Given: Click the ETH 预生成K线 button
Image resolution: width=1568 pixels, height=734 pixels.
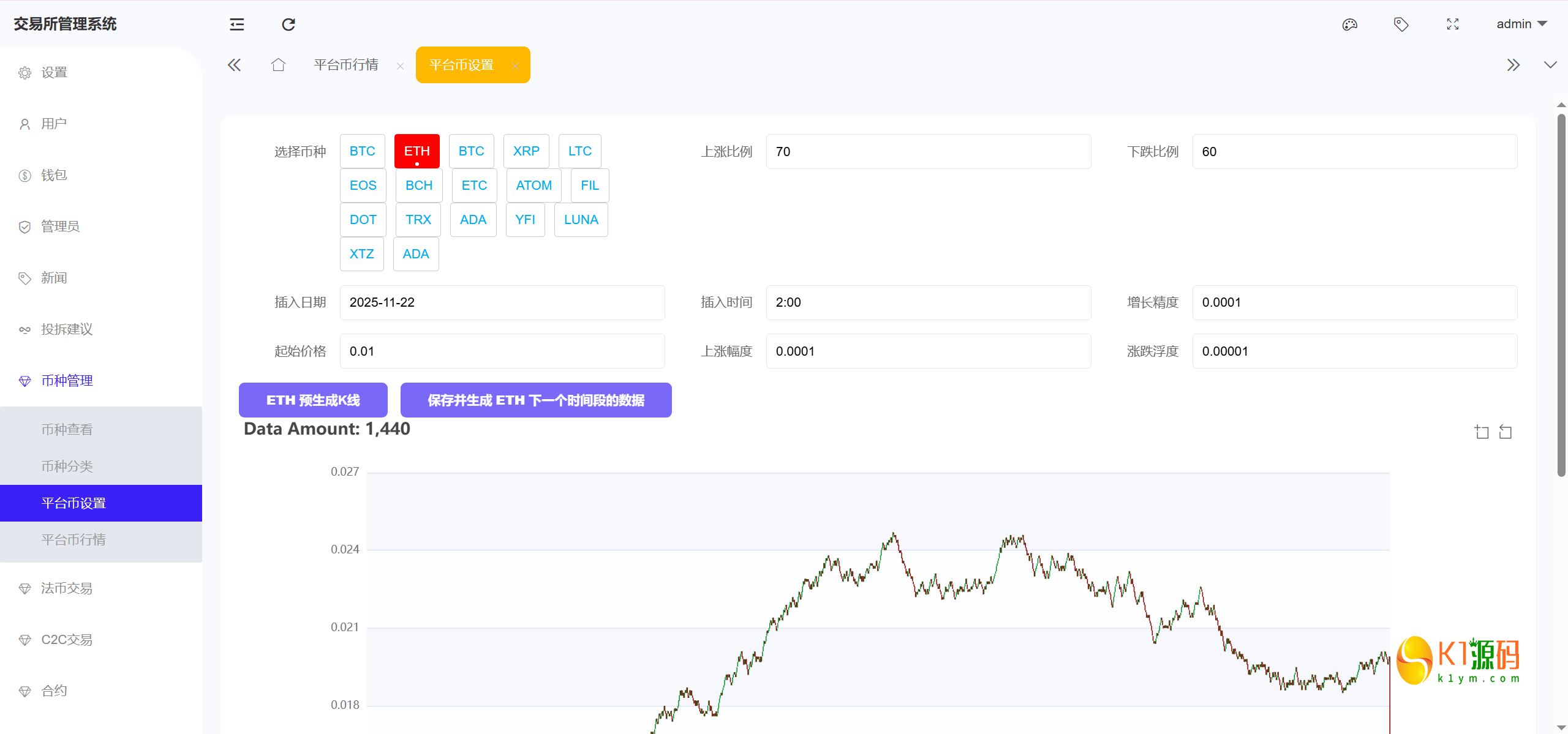Looking at the screenshot, I should 312,400.
